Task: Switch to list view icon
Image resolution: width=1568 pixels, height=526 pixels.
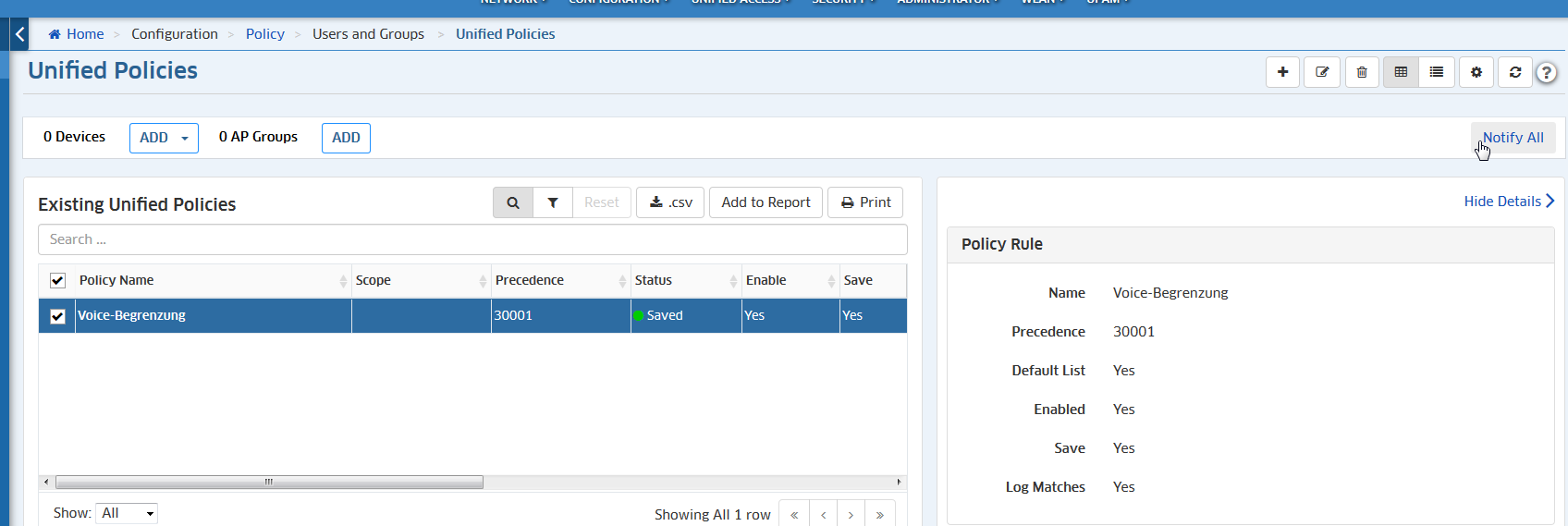Action: click(x=1437, y=72)
